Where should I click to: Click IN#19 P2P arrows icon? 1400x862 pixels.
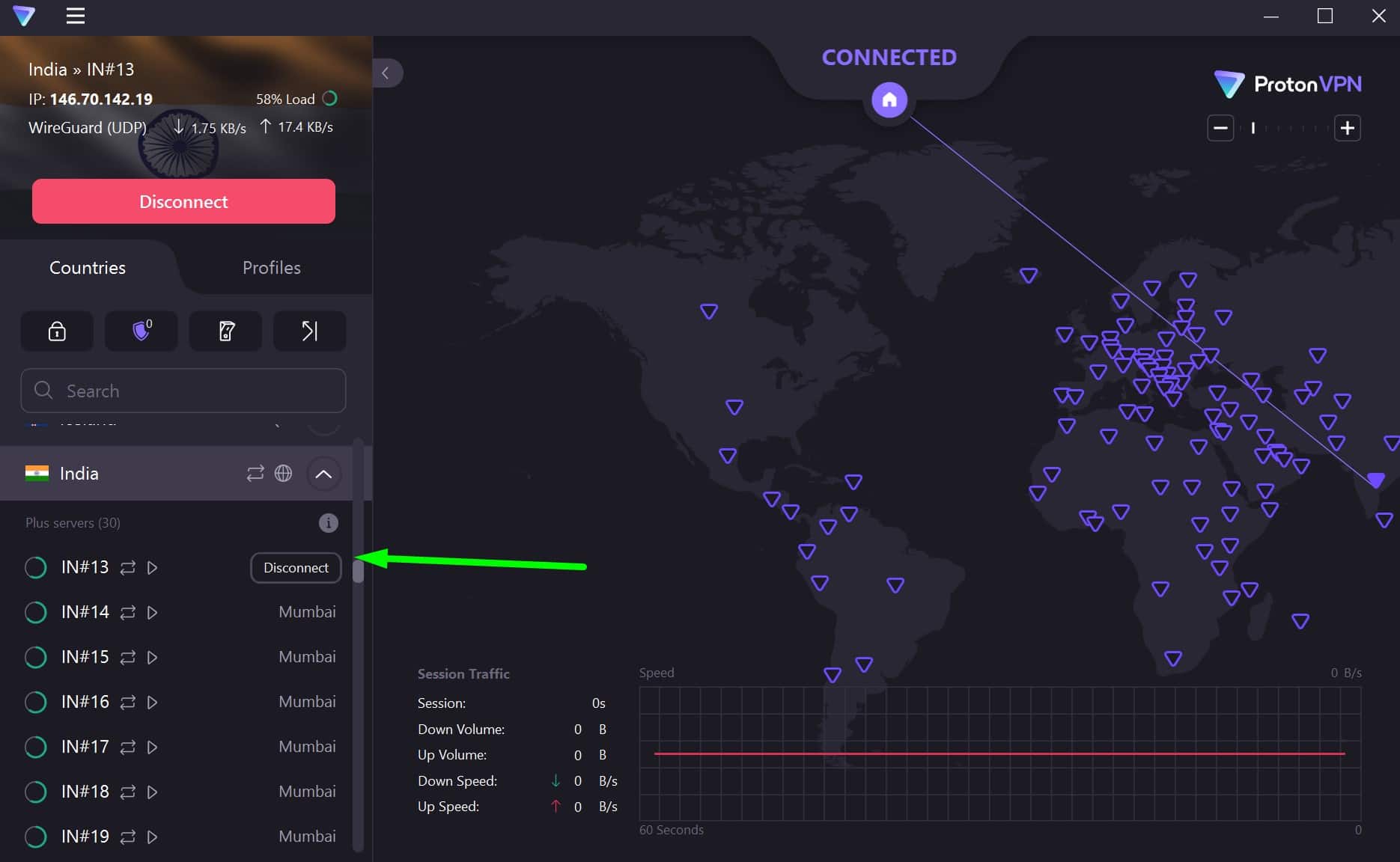[128, 837]
